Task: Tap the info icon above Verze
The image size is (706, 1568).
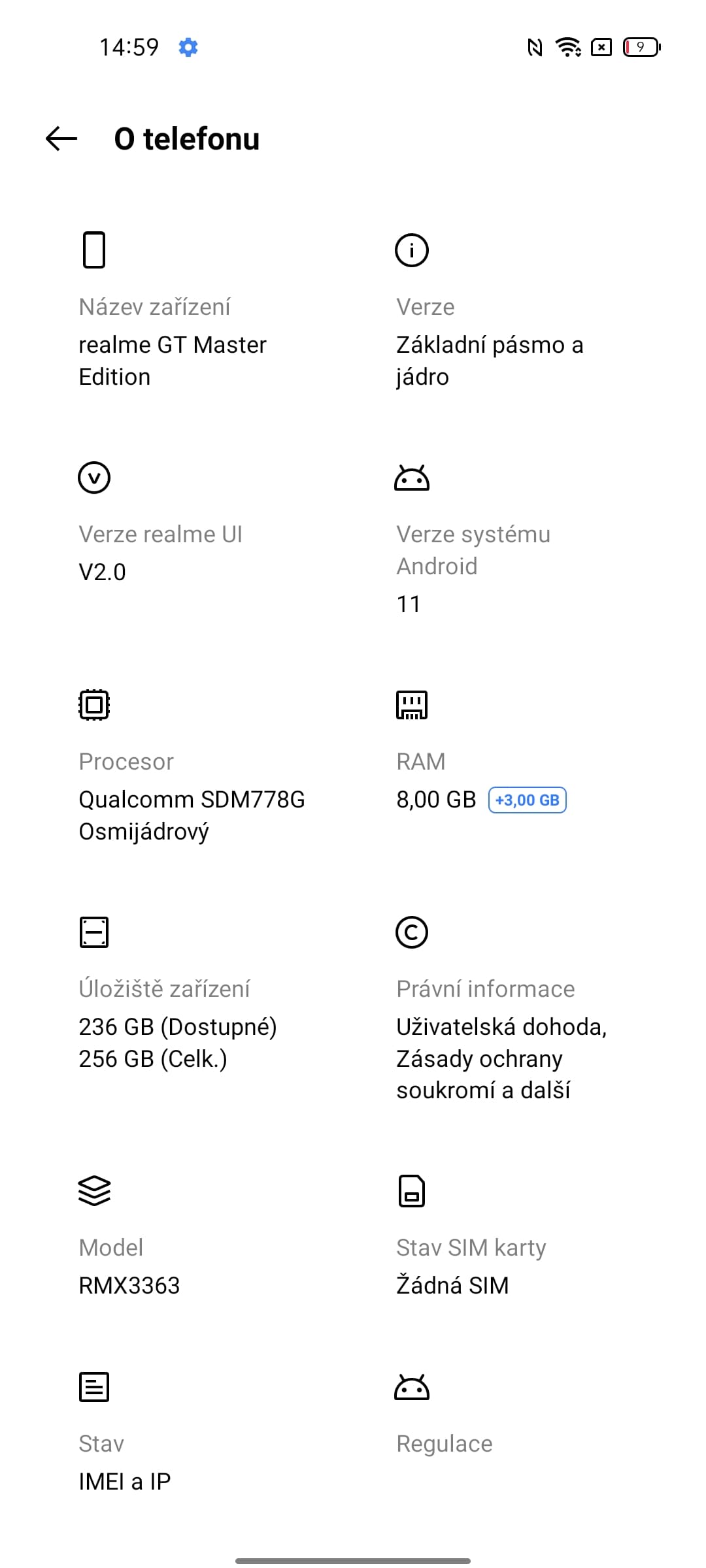Action: pos(412,250)
